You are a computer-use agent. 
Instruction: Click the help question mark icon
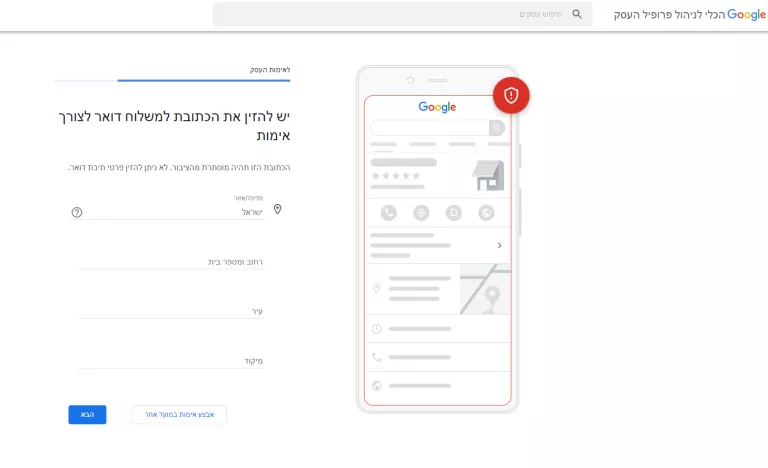77,212
